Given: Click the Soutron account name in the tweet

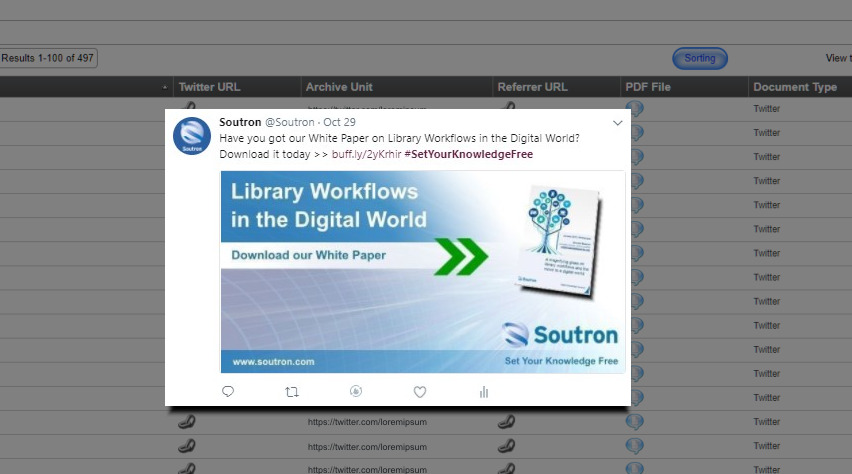Looking at the screenshot, I should (x=240, y=122).
